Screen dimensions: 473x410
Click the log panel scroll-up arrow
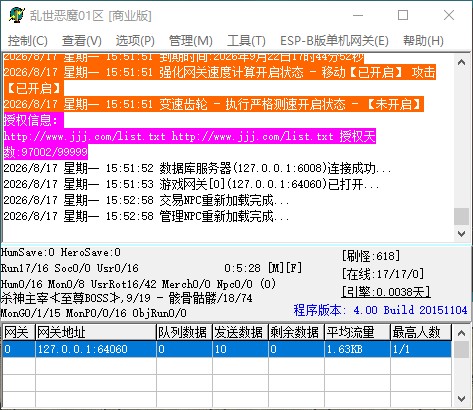462,62
